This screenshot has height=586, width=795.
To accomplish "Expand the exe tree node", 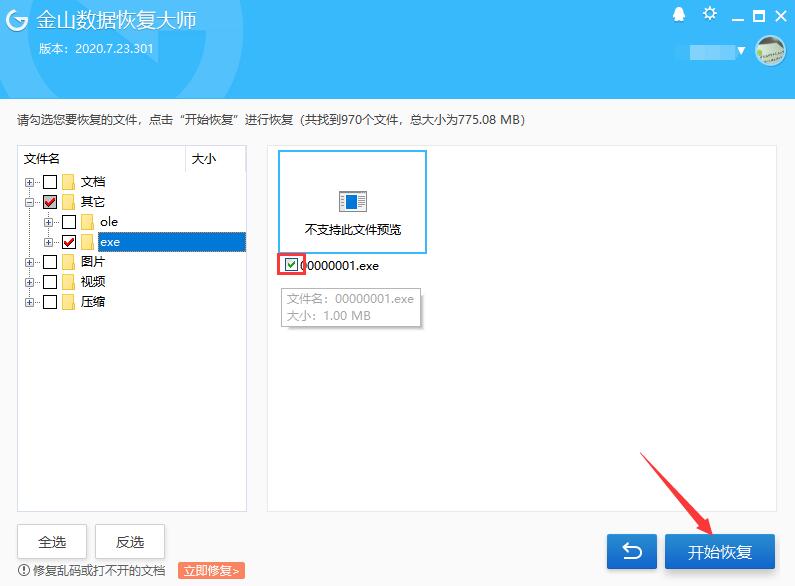I will pyautogui.click(x=48, y=242).
